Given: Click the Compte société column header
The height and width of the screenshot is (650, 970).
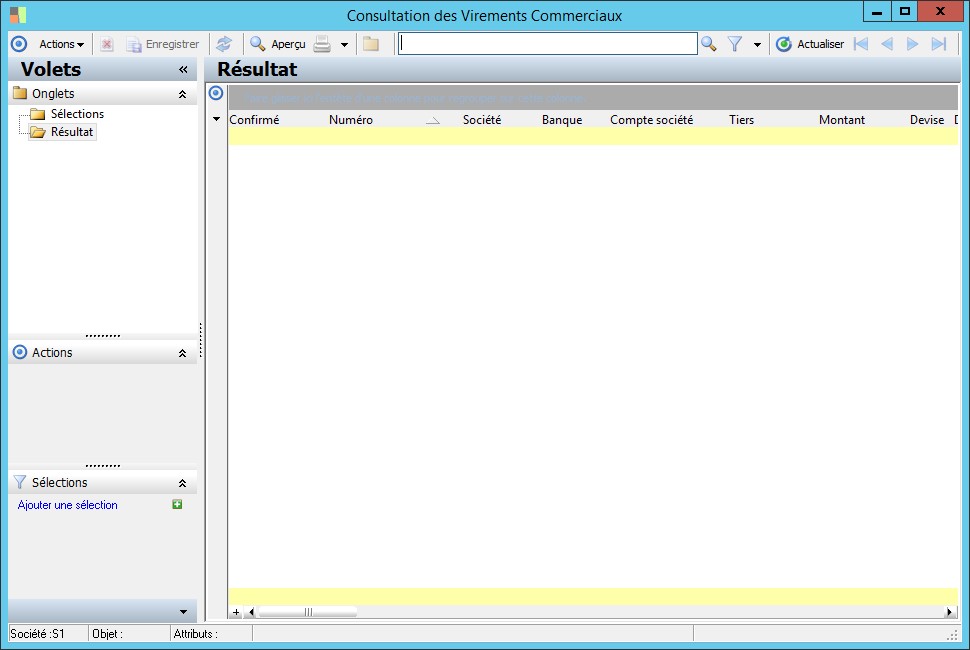Looking at the screenshot, I should click(651, 119).
